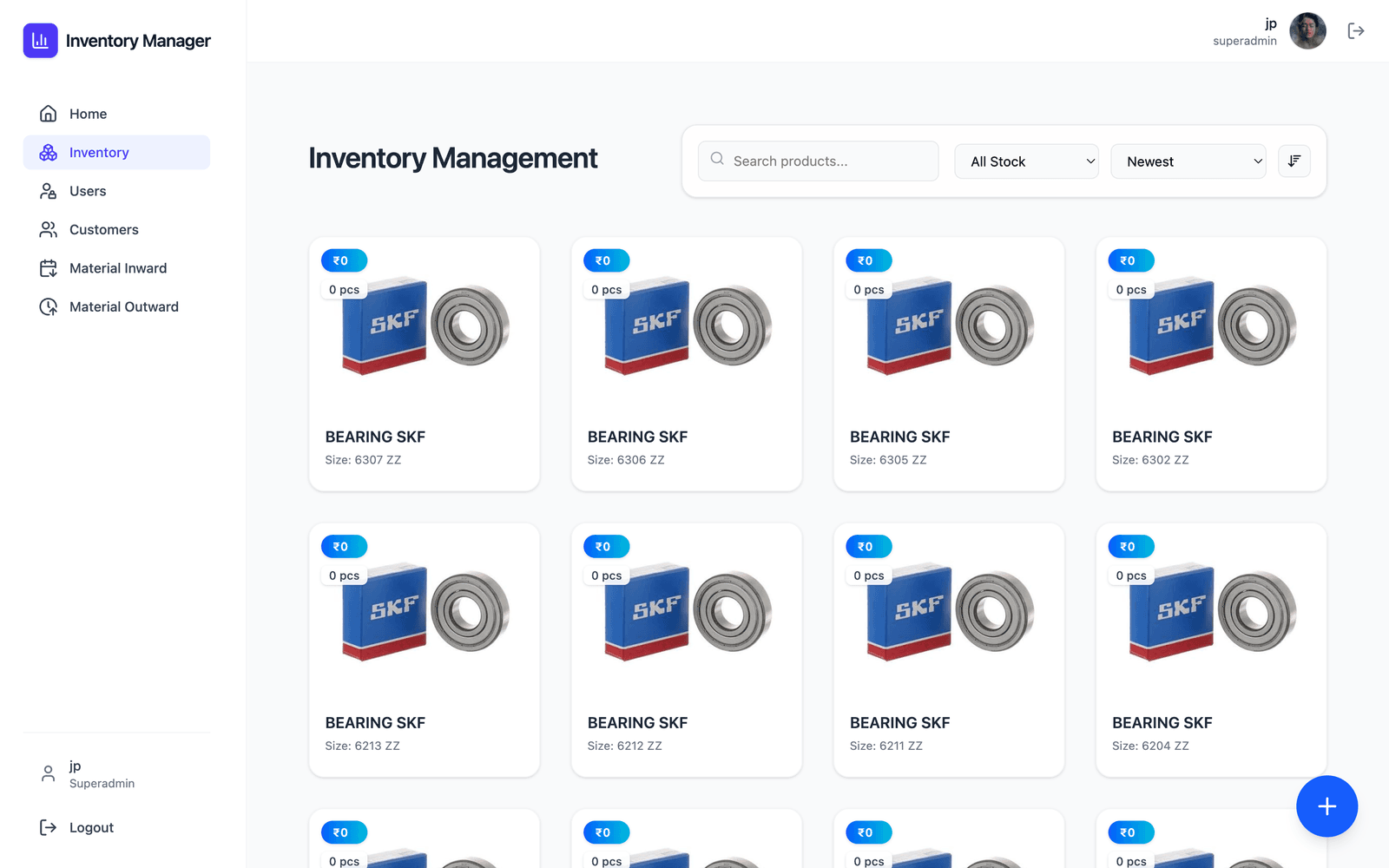Viewport: 1389px width, 868px height.
Task: Click the blue plus add-product button
Action: 1326,806
